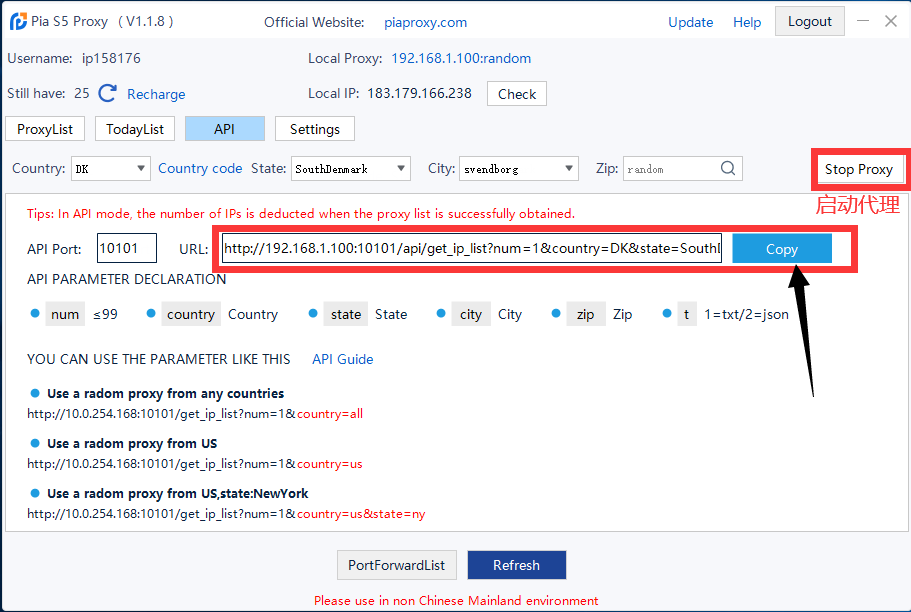The width and height of the screenshot is (911, 612).
Task: Click into the API Port input field
Action: point(127,249)
